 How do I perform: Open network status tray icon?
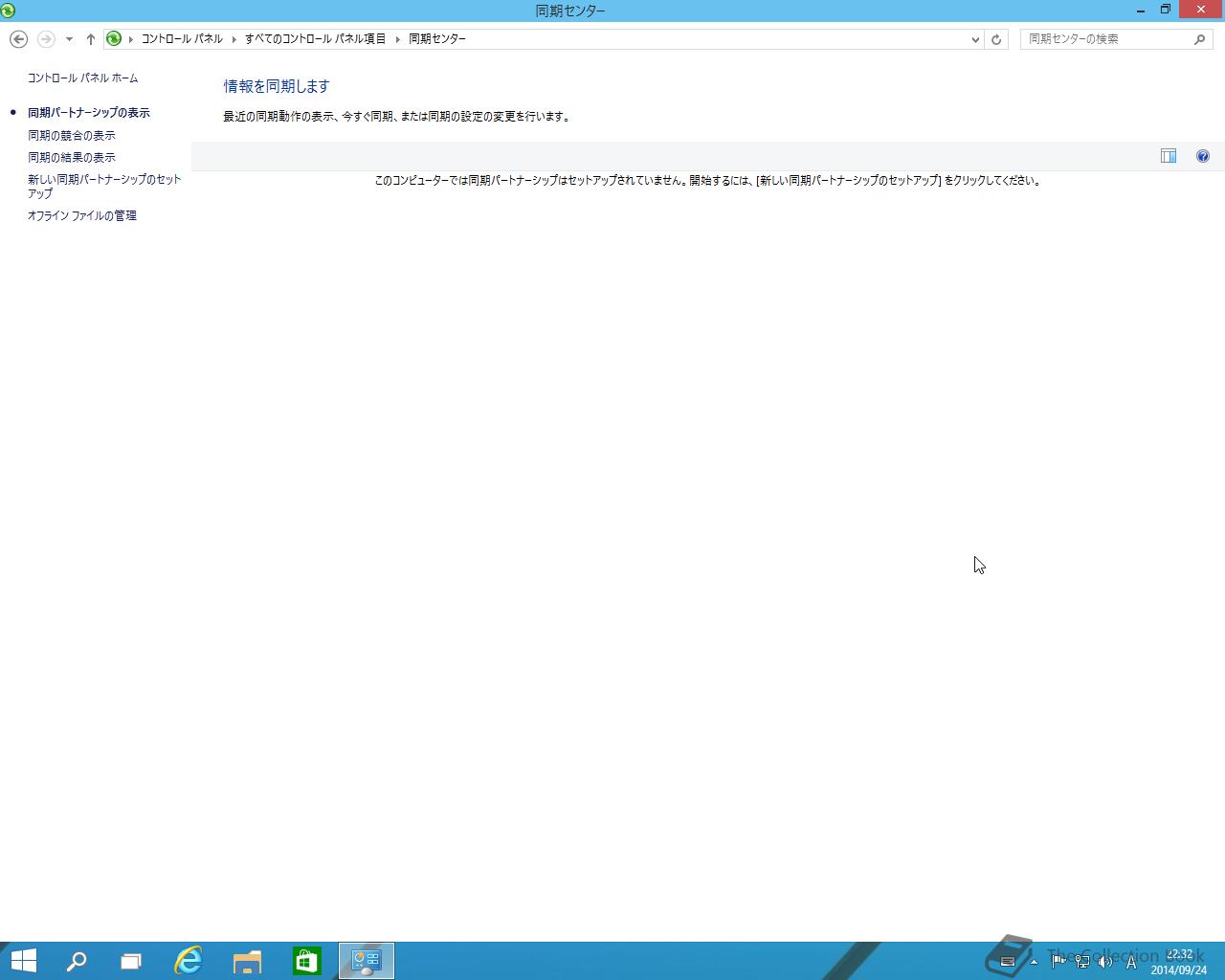pos(1082,962)
